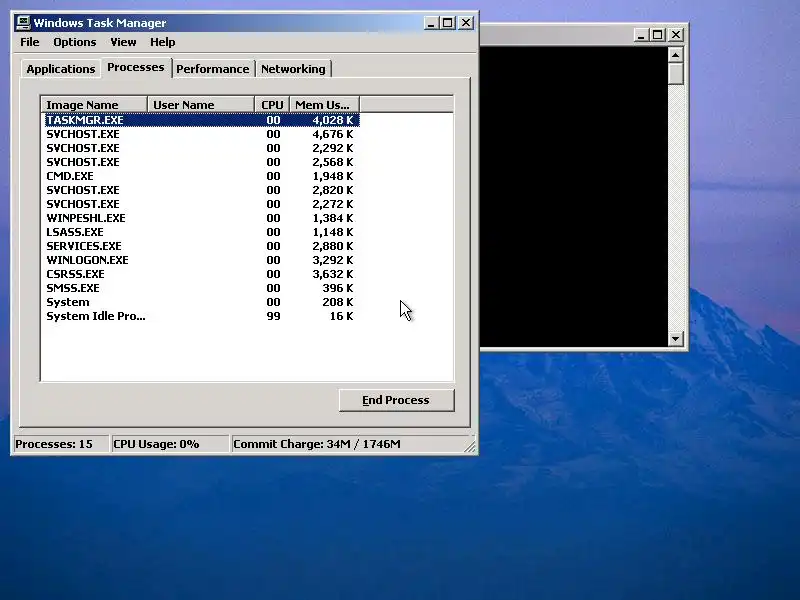This screenshot has height=600, width=800.
Task: Maximize the Windows Task Manager window
Action: (447, 23)
